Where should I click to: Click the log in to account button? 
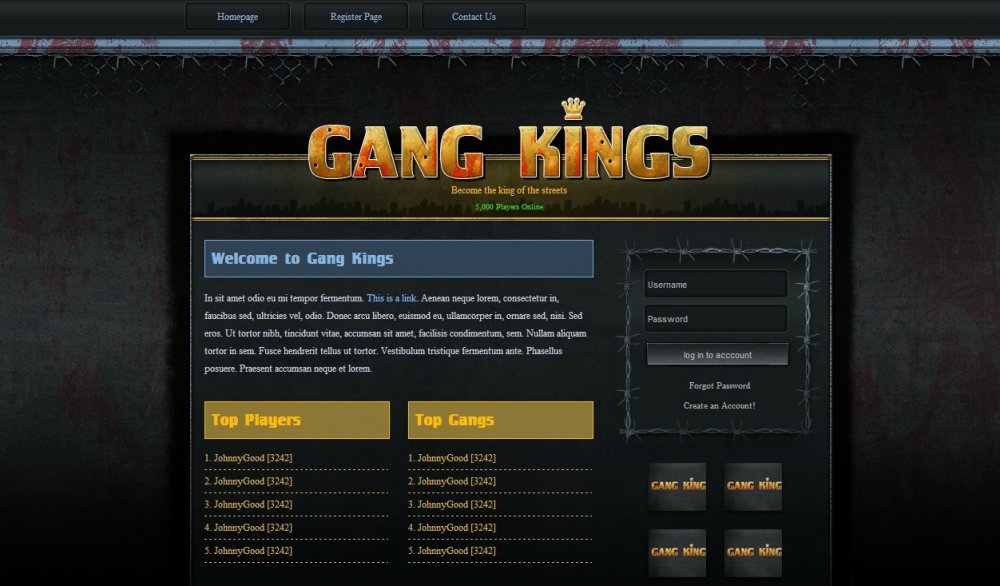(717, 355)
